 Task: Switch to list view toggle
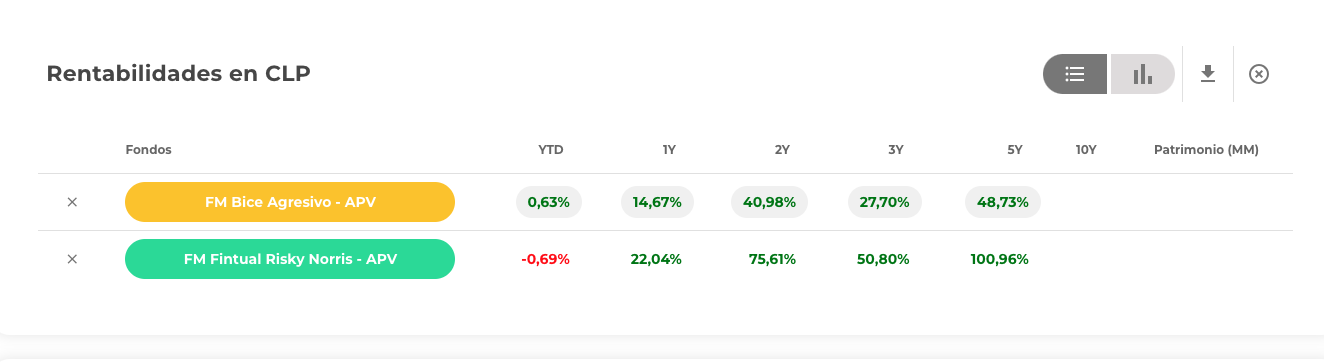tap(1075, 74)
